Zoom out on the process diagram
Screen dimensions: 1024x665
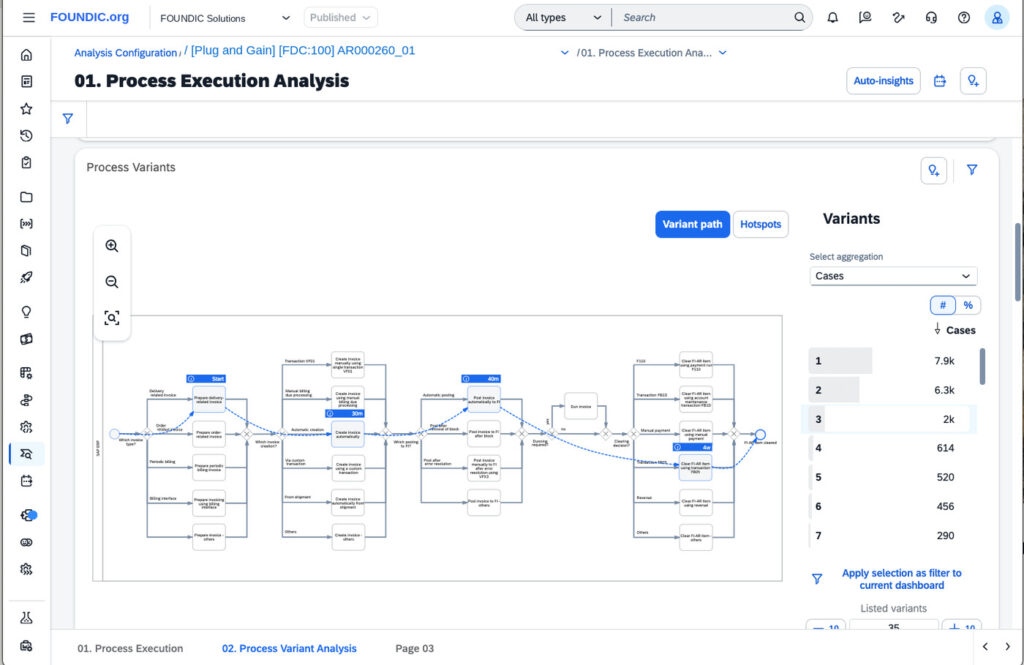(x=112, y=282)
